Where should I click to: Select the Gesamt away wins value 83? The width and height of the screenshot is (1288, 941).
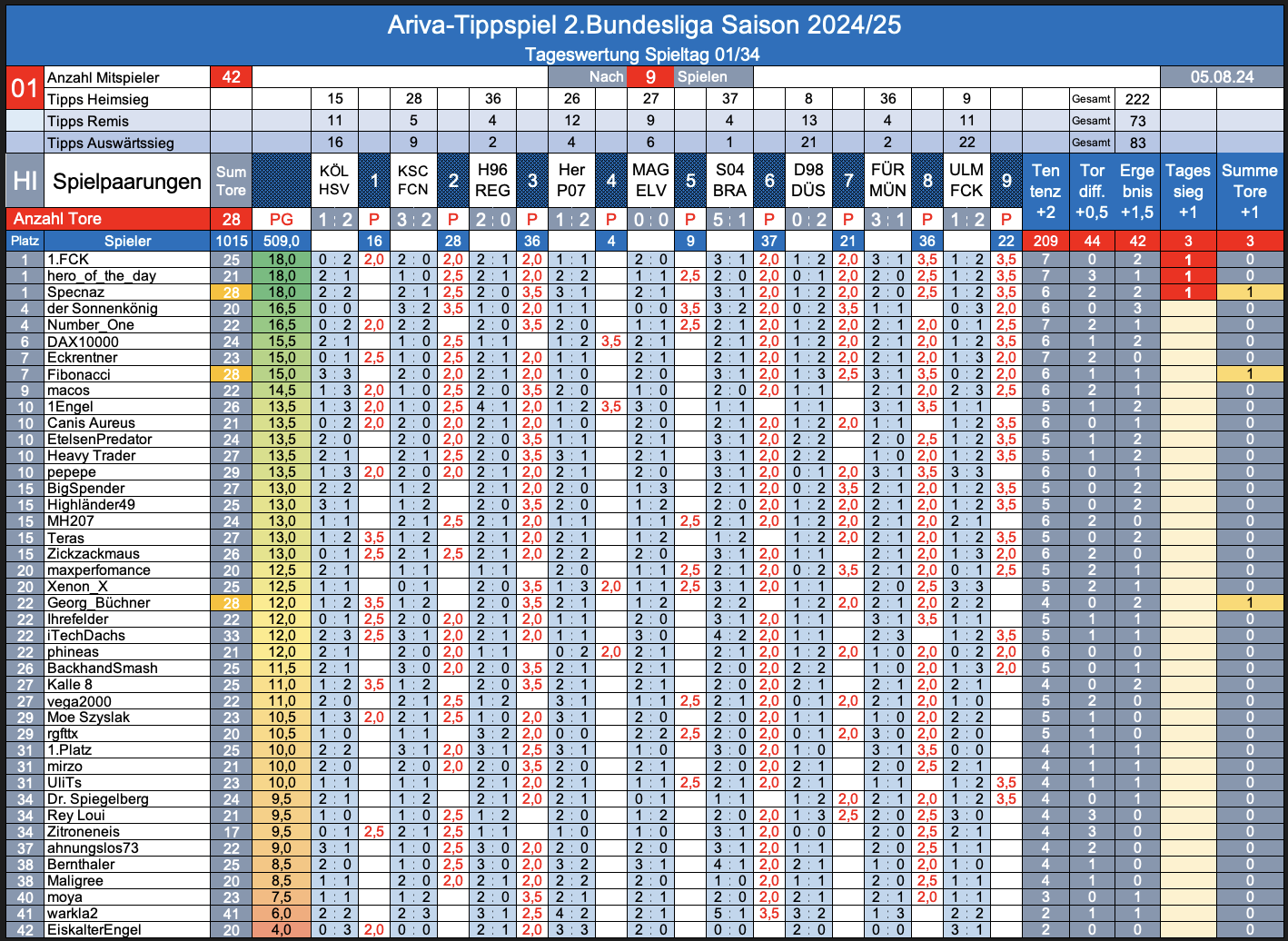1137,143
